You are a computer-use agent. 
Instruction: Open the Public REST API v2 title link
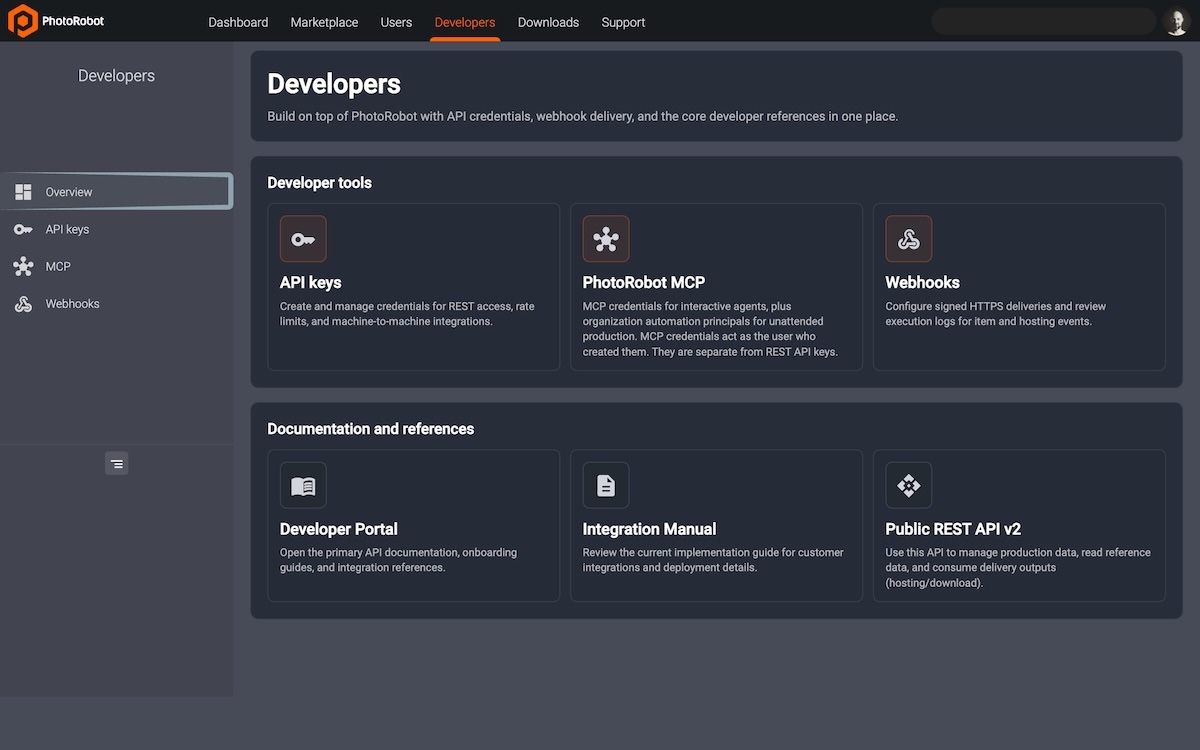(953, 529)
